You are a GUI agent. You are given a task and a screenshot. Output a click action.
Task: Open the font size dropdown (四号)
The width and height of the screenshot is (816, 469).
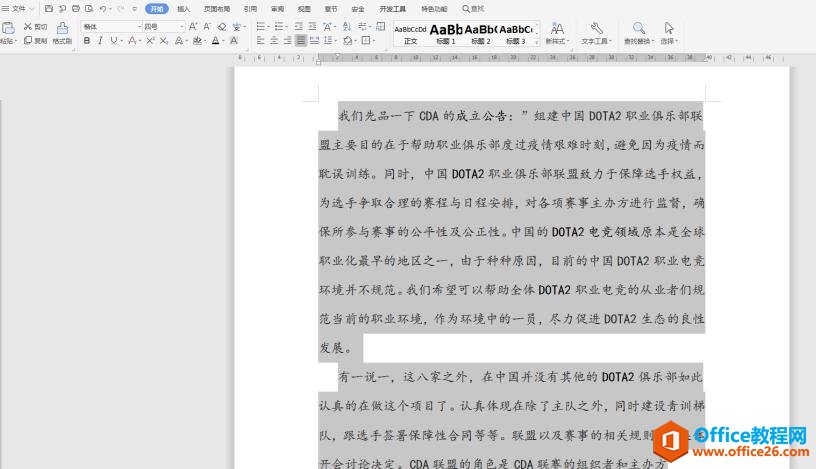[x=181, y=27]
